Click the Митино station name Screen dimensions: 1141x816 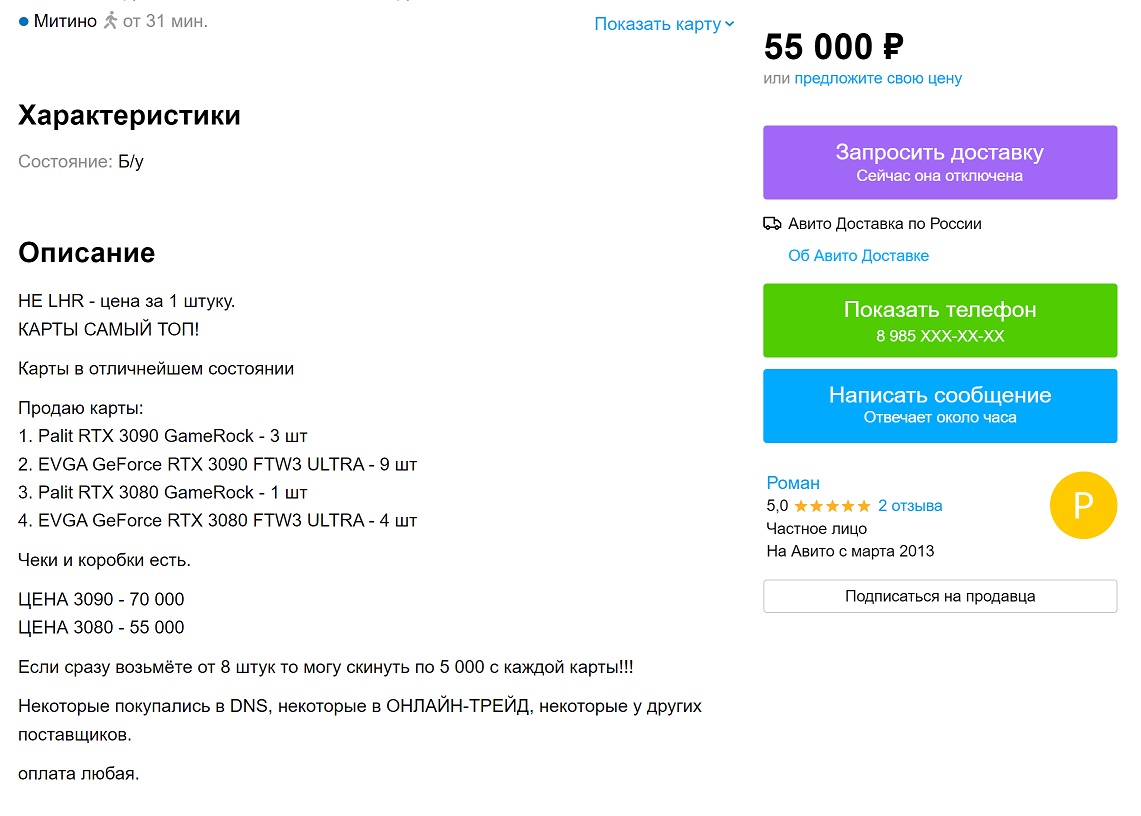[65, 21]
